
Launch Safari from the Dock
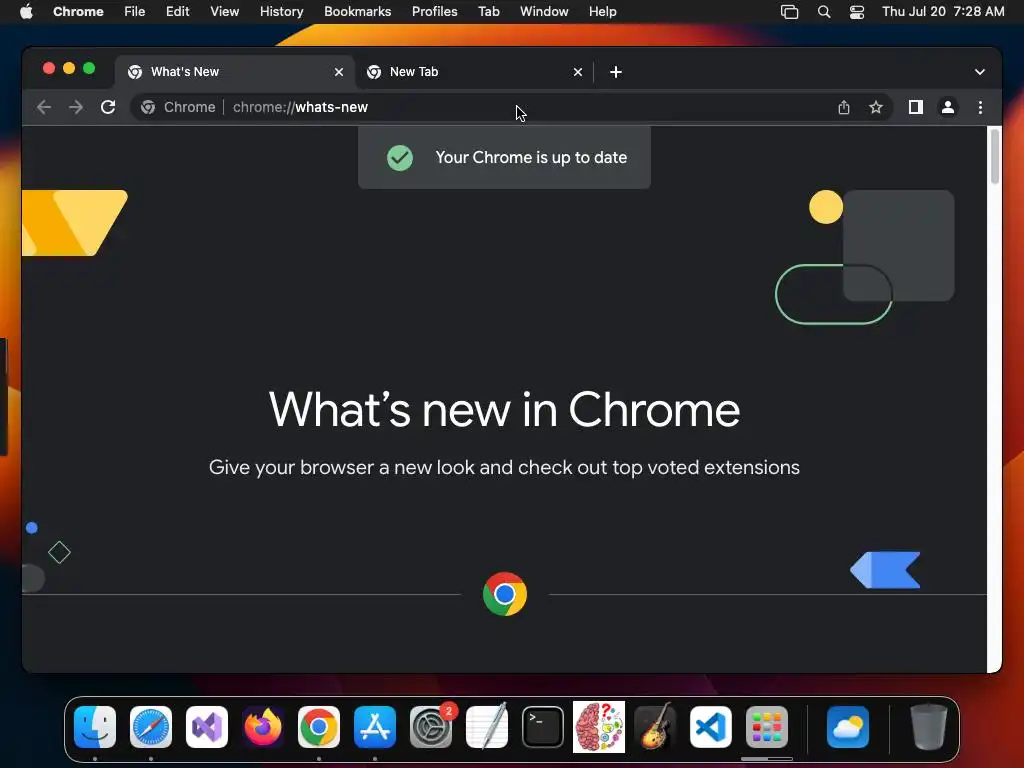151,727
